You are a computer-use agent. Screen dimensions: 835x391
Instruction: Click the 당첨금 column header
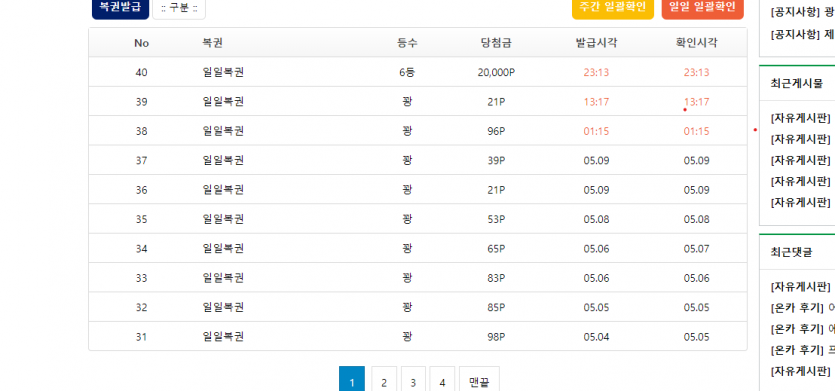[x=496, y=43]
